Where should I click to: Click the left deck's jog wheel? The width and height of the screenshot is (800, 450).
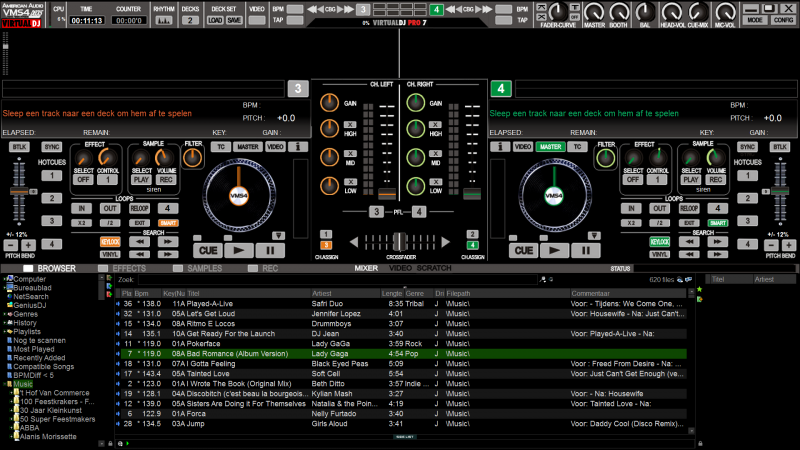tap(239, 195)
